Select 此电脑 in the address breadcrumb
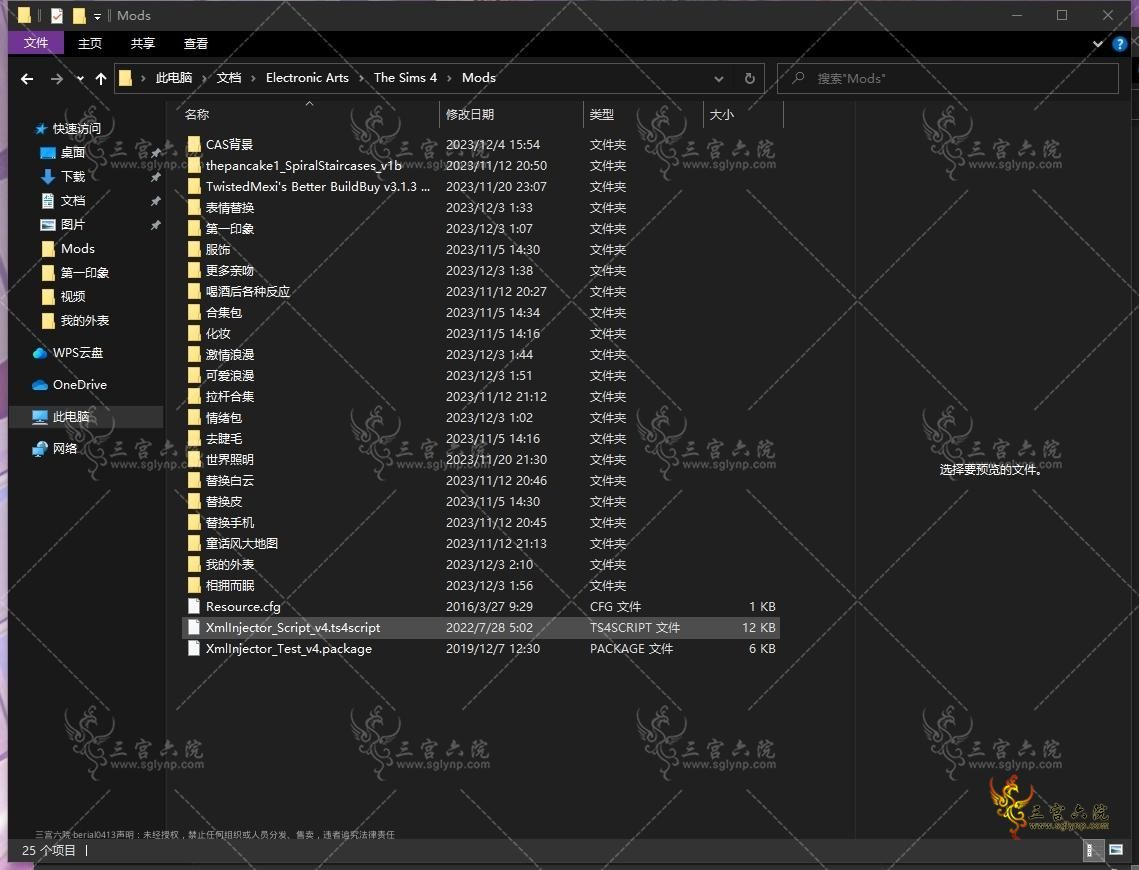Viewport: 1139px width, 870px height. [174, 78]
